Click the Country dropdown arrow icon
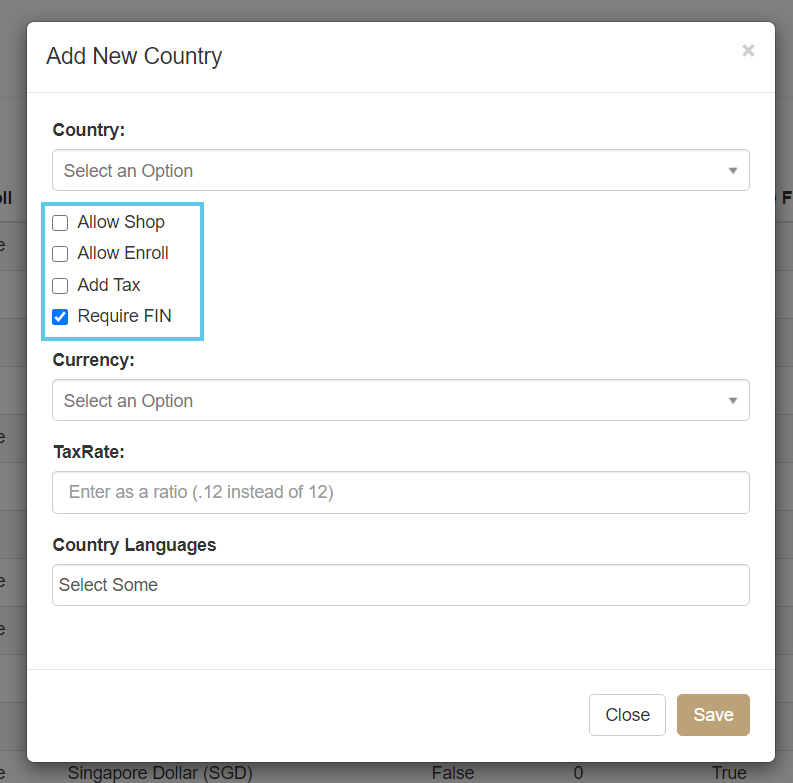 click(x=733, y=171)
